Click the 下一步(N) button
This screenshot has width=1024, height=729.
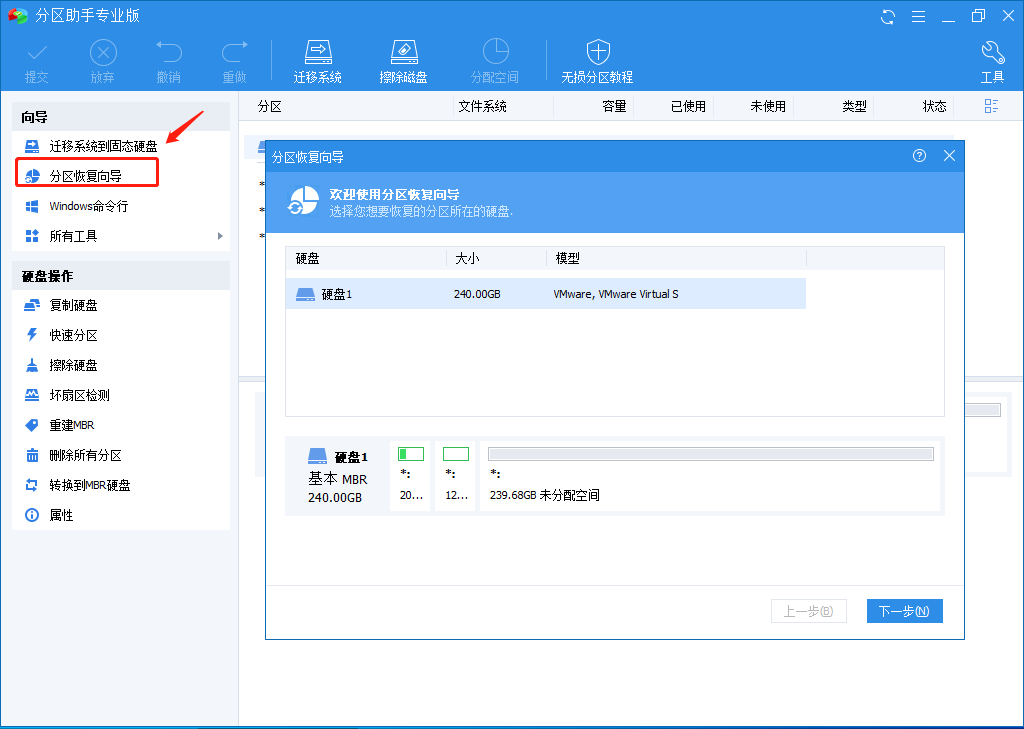tap(904, 611)
